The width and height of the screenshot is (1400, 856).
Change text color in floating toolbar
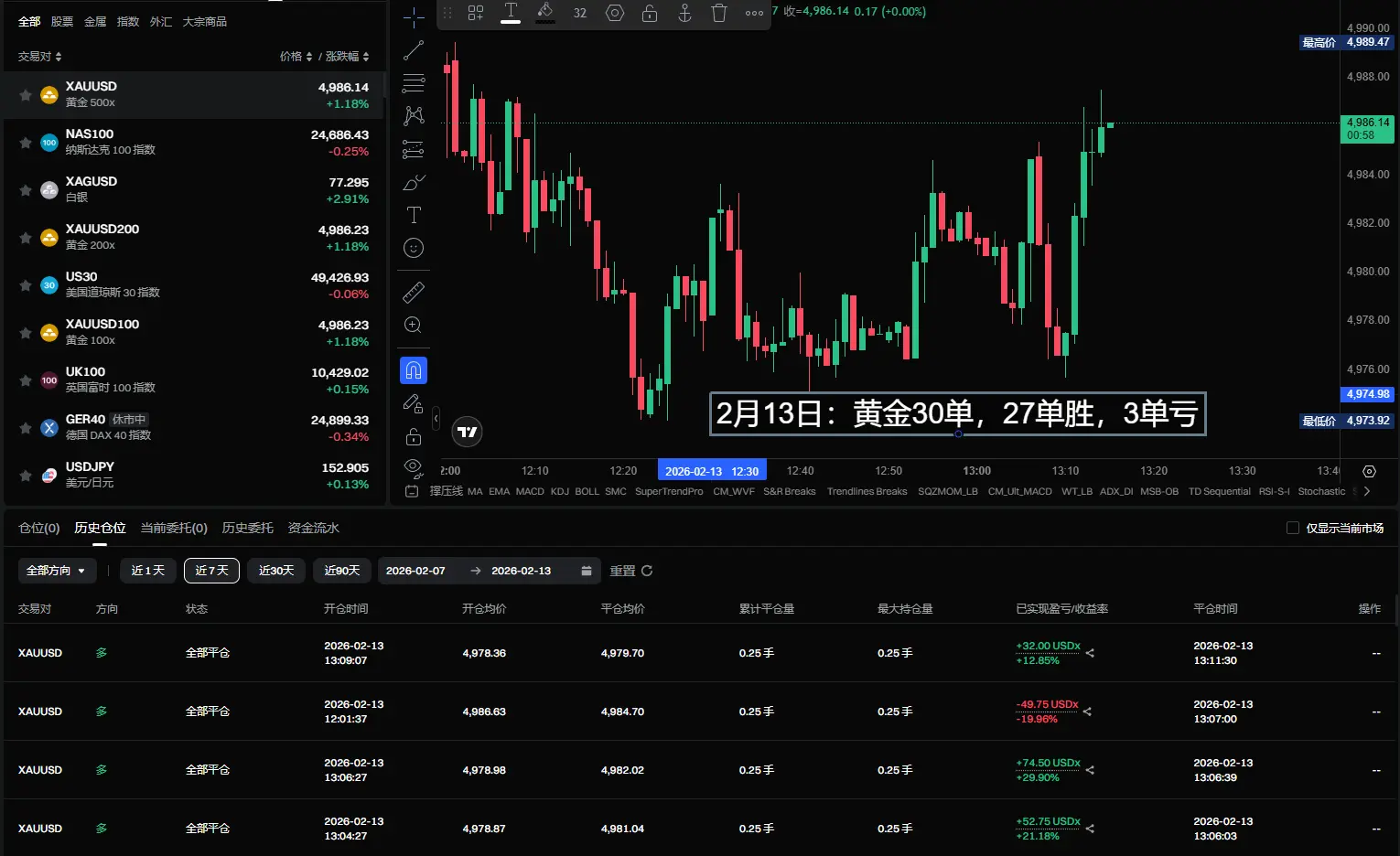click(x=511, y=13)
